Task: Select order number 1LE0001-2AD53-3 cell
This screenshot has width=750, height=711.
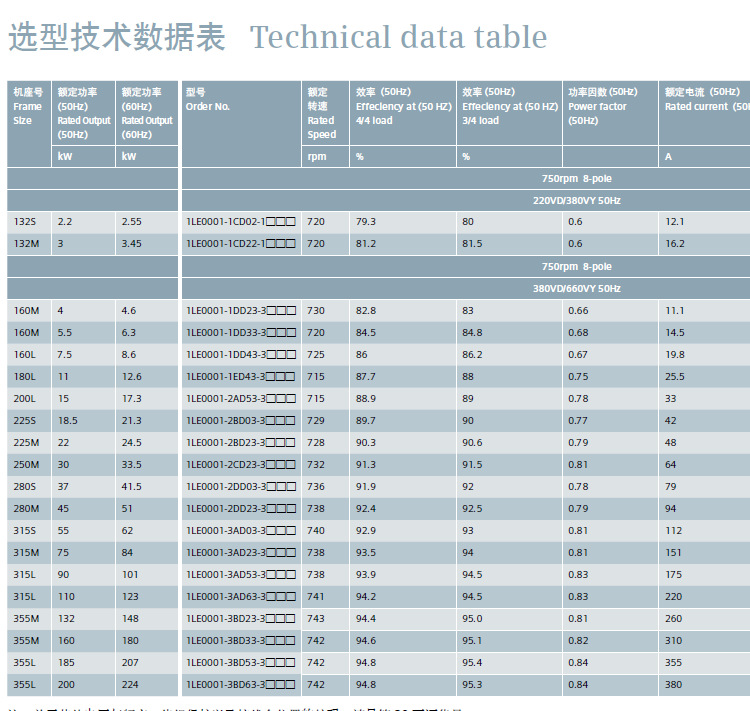Action: (x=242, y=399)
